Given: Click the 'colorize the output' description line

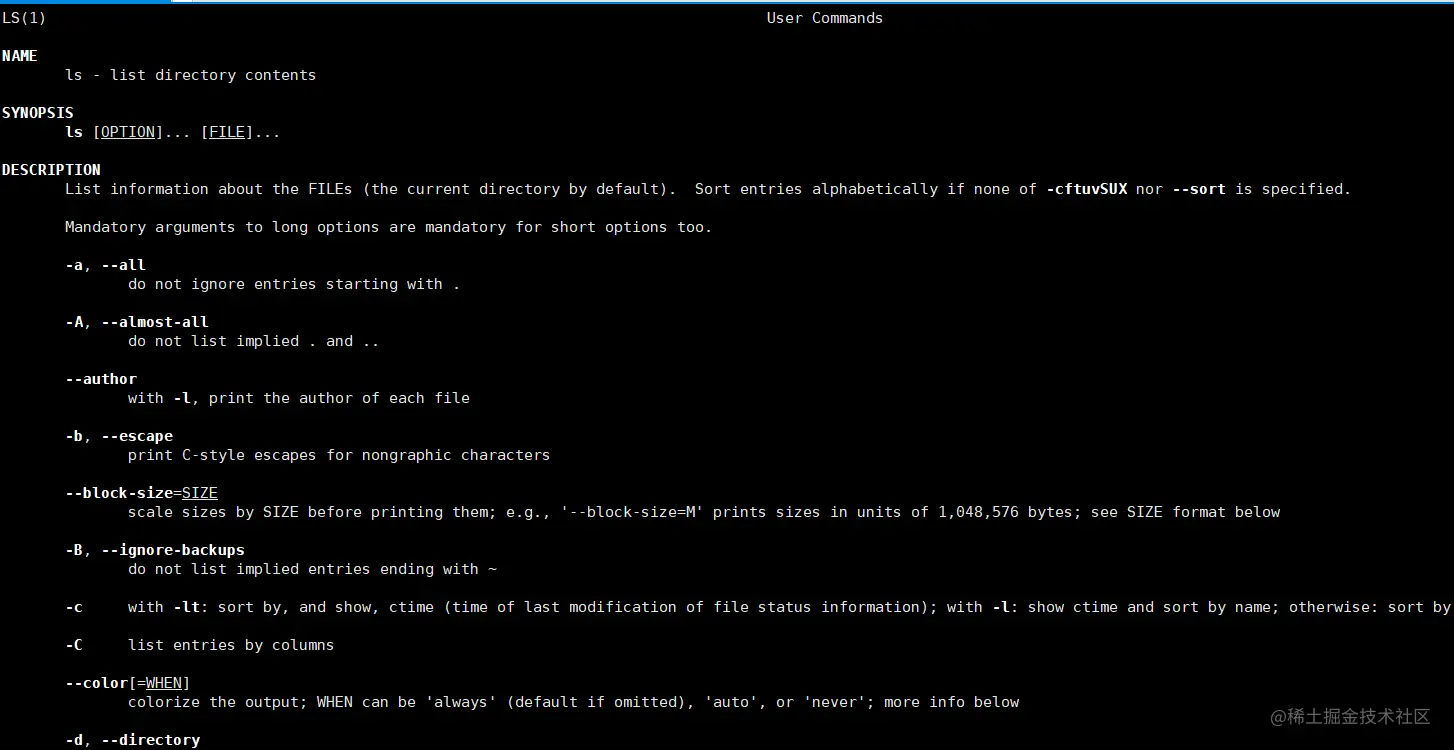Looking at the screenshot, I should [x=574, y=702].
